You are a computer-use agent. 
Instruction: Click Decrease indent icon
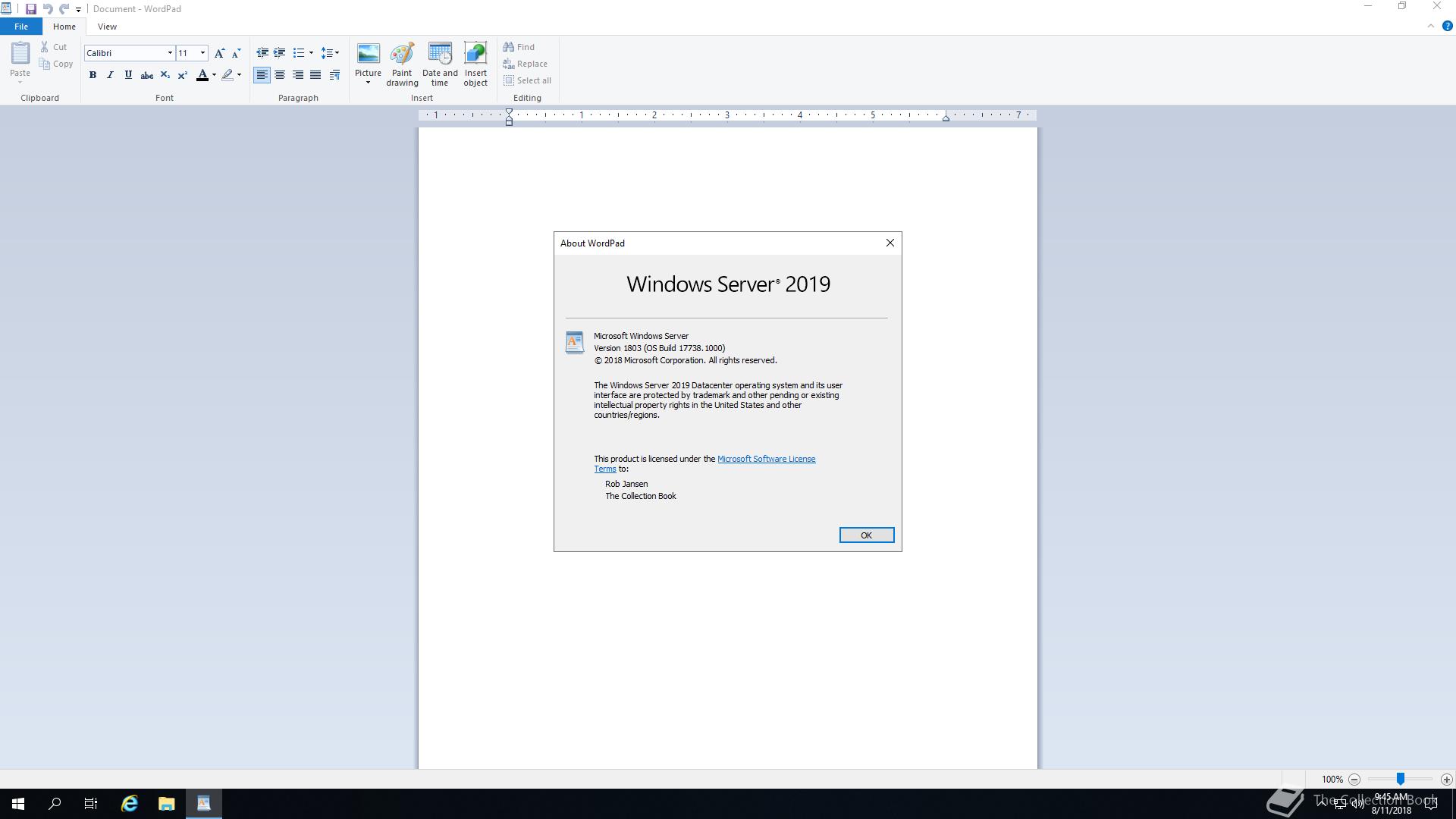pyautogui.click(x=262, y=53)
